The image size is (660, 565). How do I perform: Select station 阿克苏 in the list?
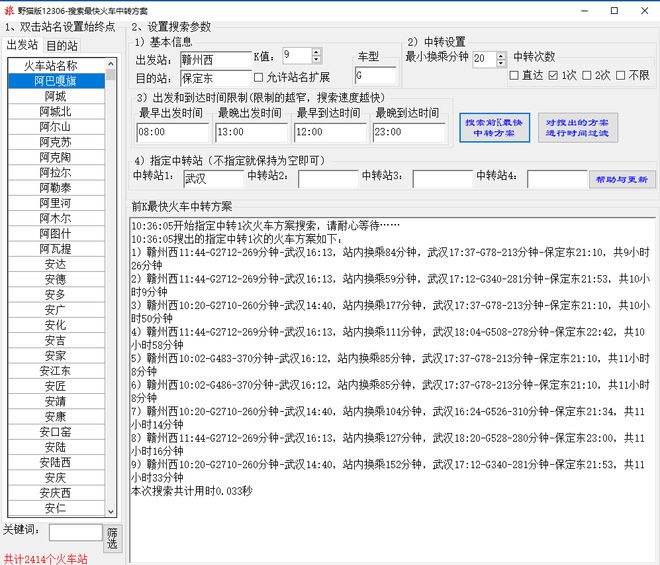point(56,142)
